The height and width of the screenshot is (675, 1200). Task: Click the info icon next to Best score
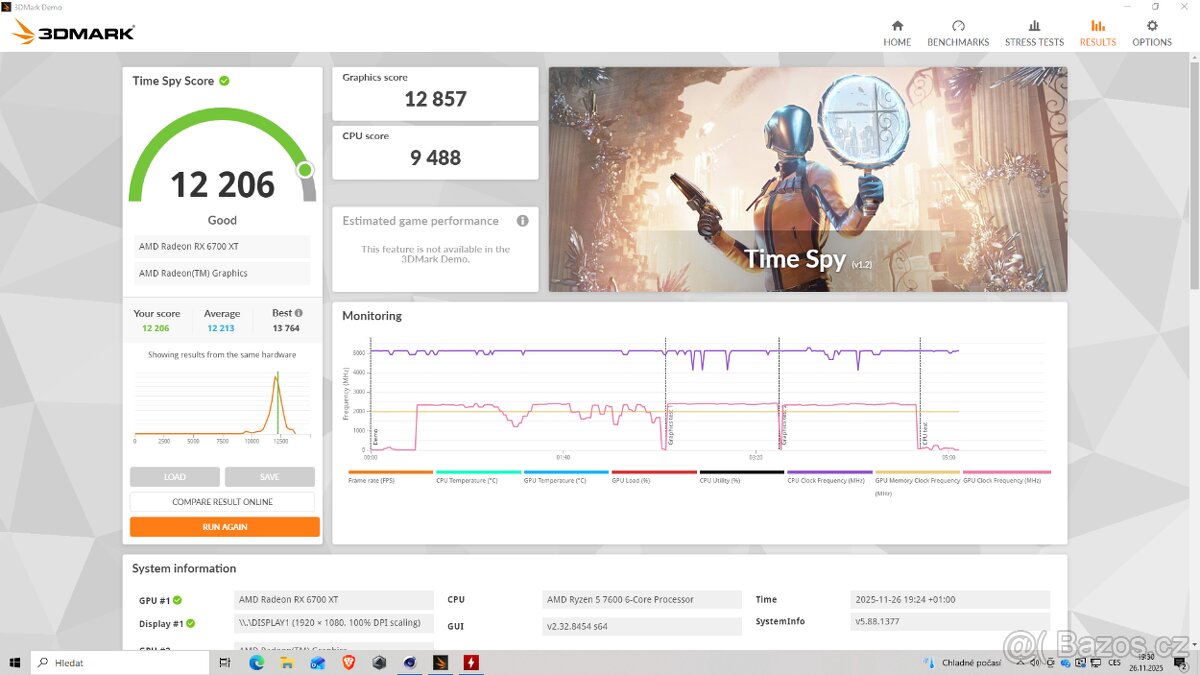(x=297, y=312)
